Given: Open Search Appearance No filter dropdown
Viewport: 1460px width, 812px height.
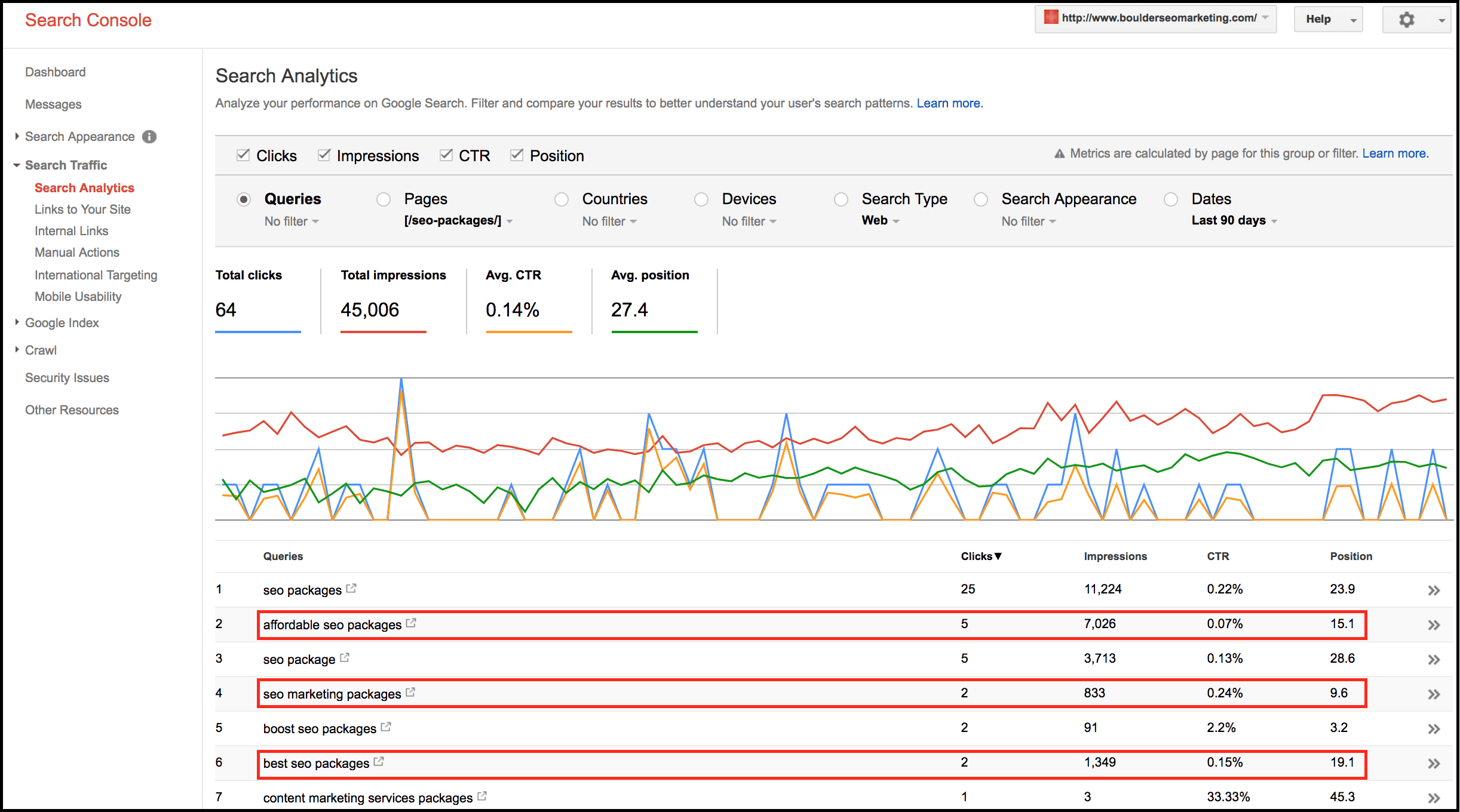Looking at the screenshot, I should pos(1029,222).
